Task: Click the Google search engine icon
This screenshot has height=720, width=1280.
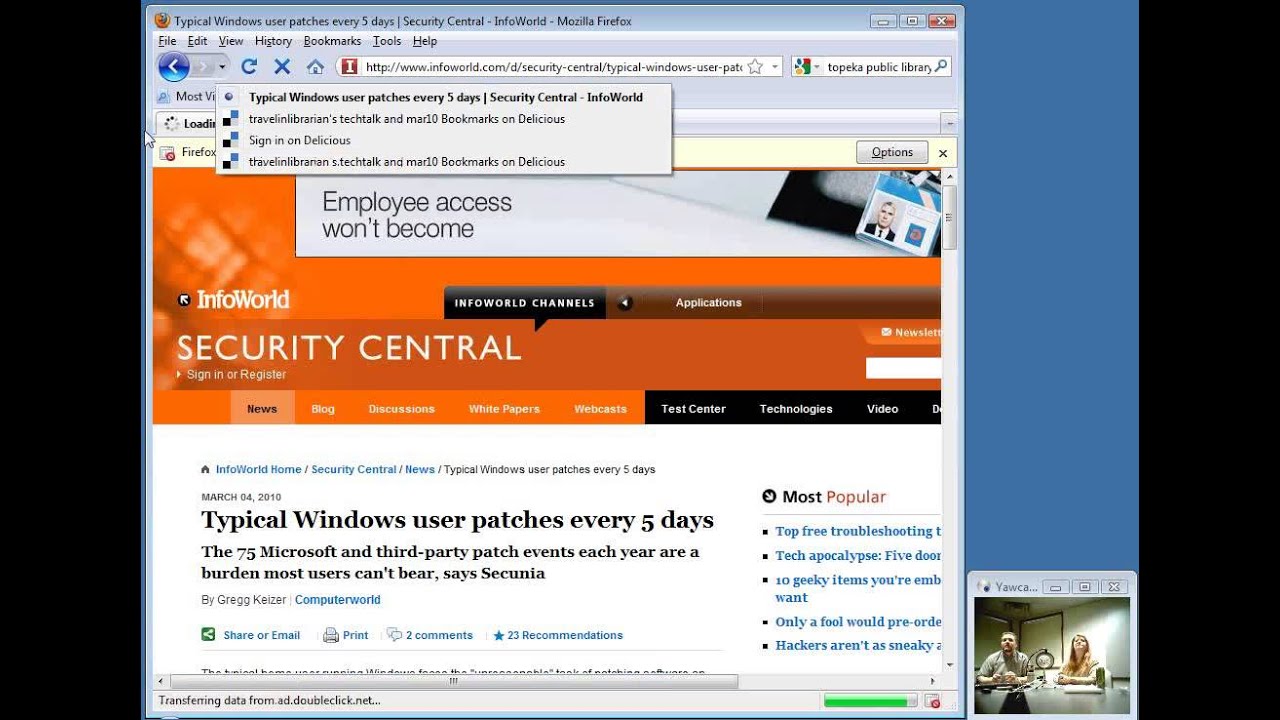Action: point(802,67)
